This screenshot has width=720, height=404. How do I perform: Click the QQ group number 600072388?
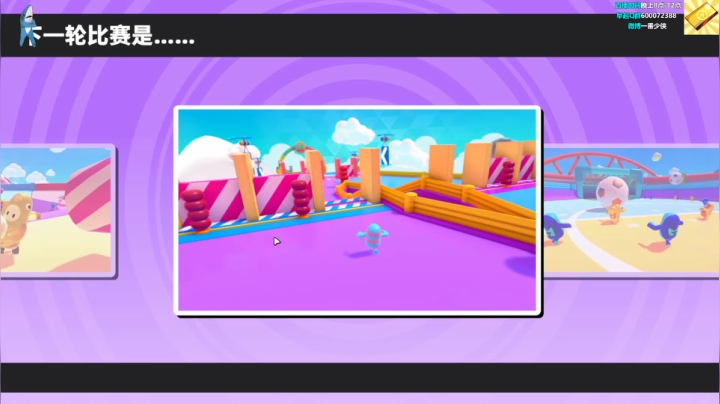click(x=658, y=16)
